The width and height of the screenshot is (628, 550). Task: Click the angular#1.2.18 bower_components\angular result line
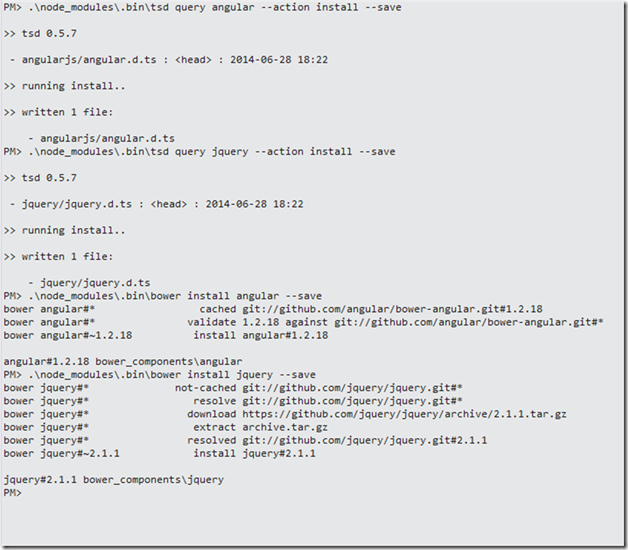pyautogui.click(x=123, y=361)
